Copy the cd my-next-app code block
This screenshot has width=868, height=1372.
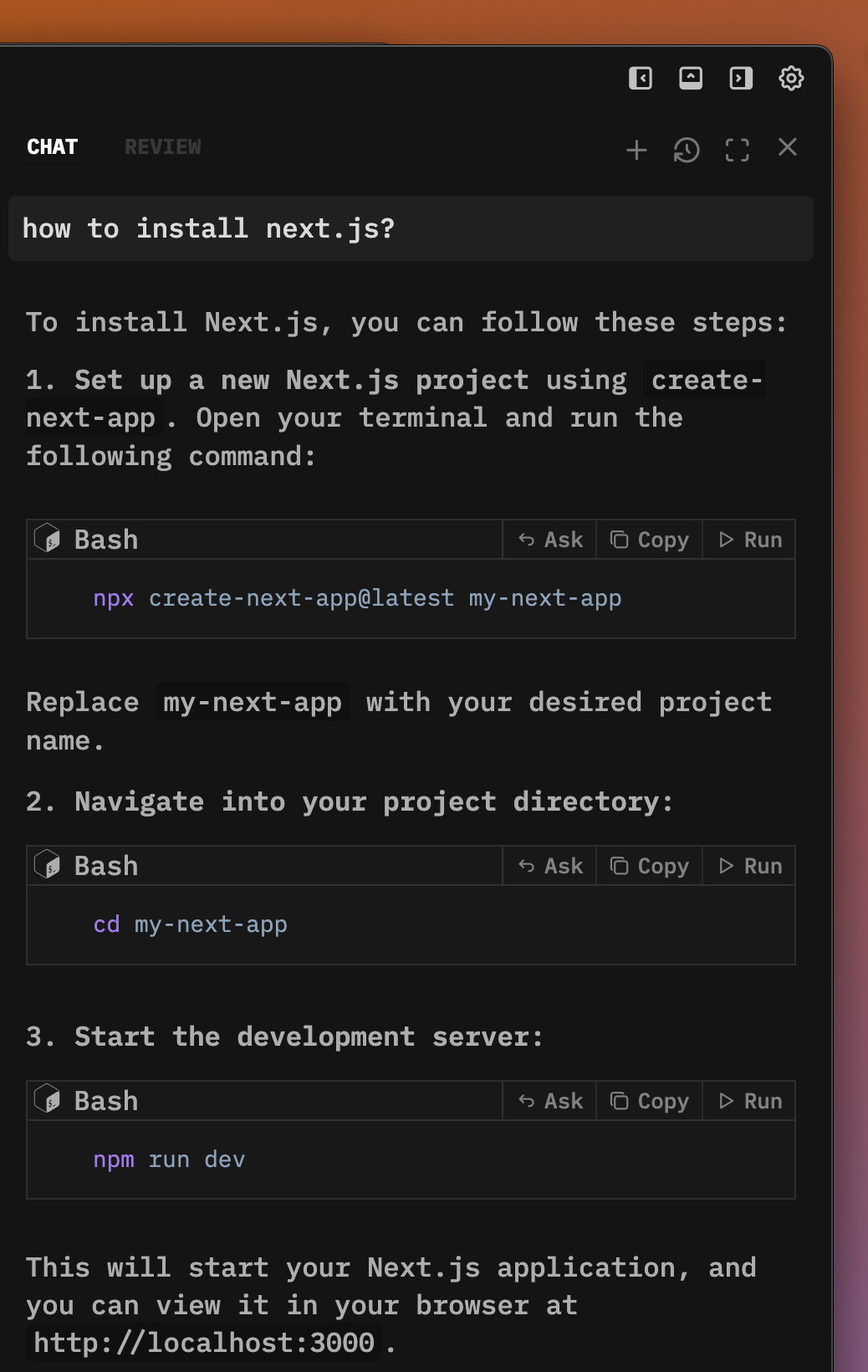(650, 867)
